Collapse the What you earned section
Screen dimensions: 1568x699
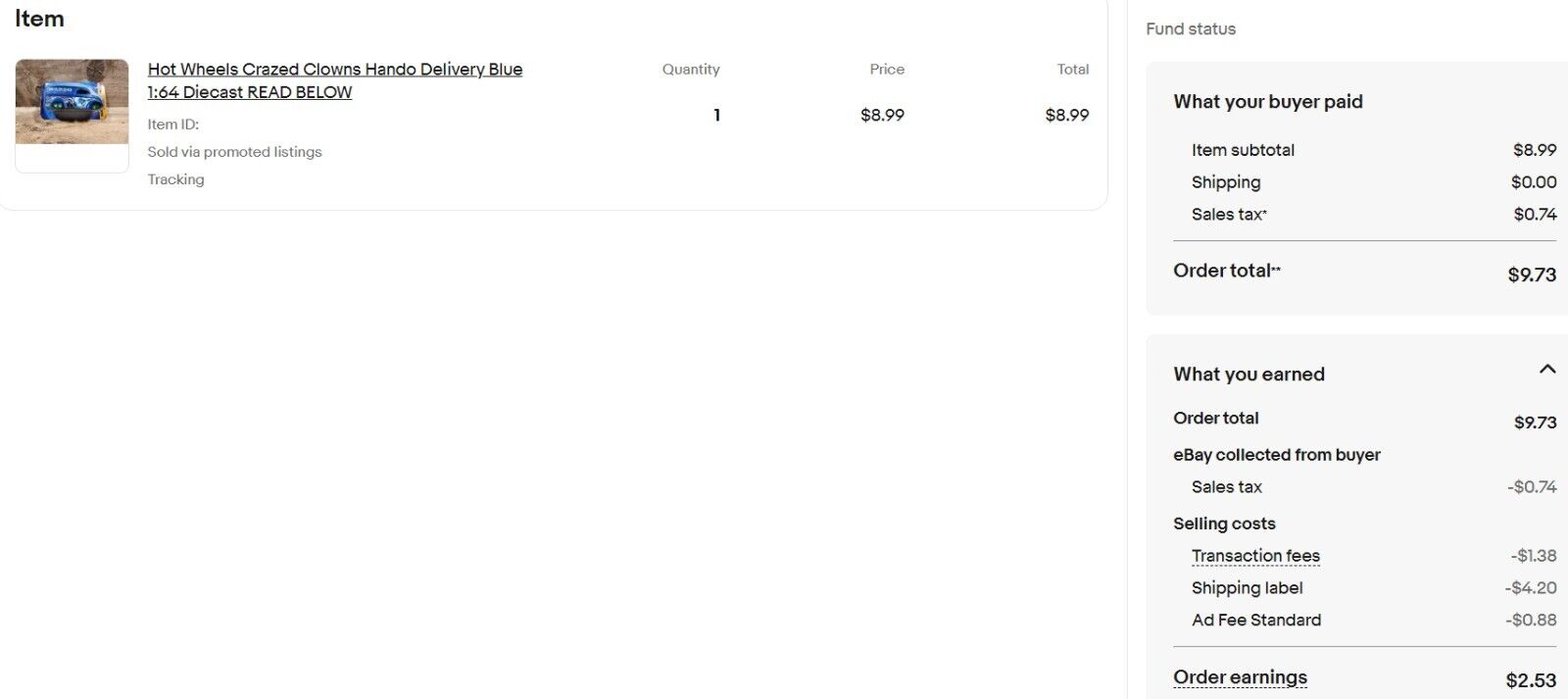[1547, 370]
